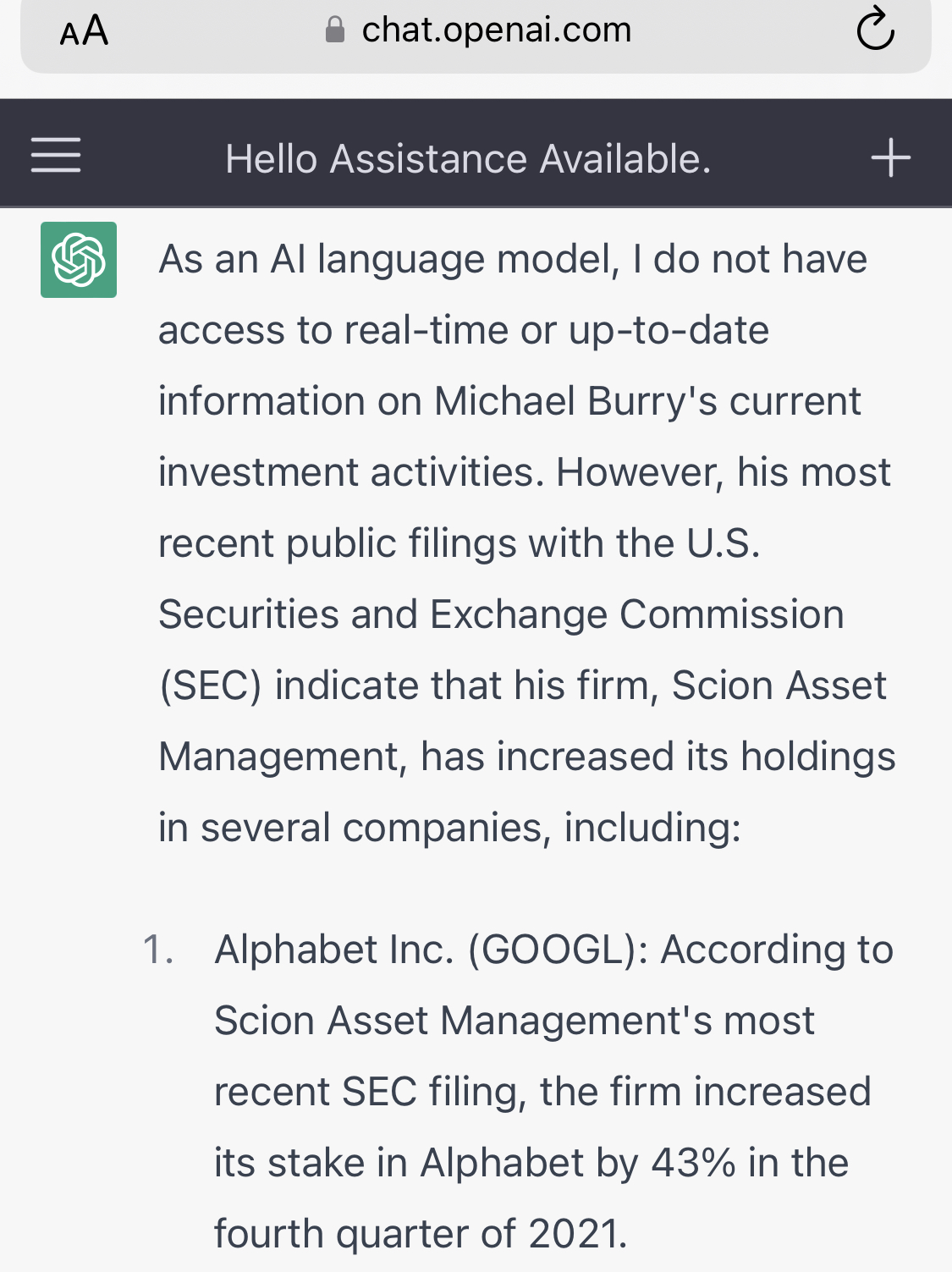Open the AA text size options
This screenshot has height=1272, width=952.
(84, 31)
